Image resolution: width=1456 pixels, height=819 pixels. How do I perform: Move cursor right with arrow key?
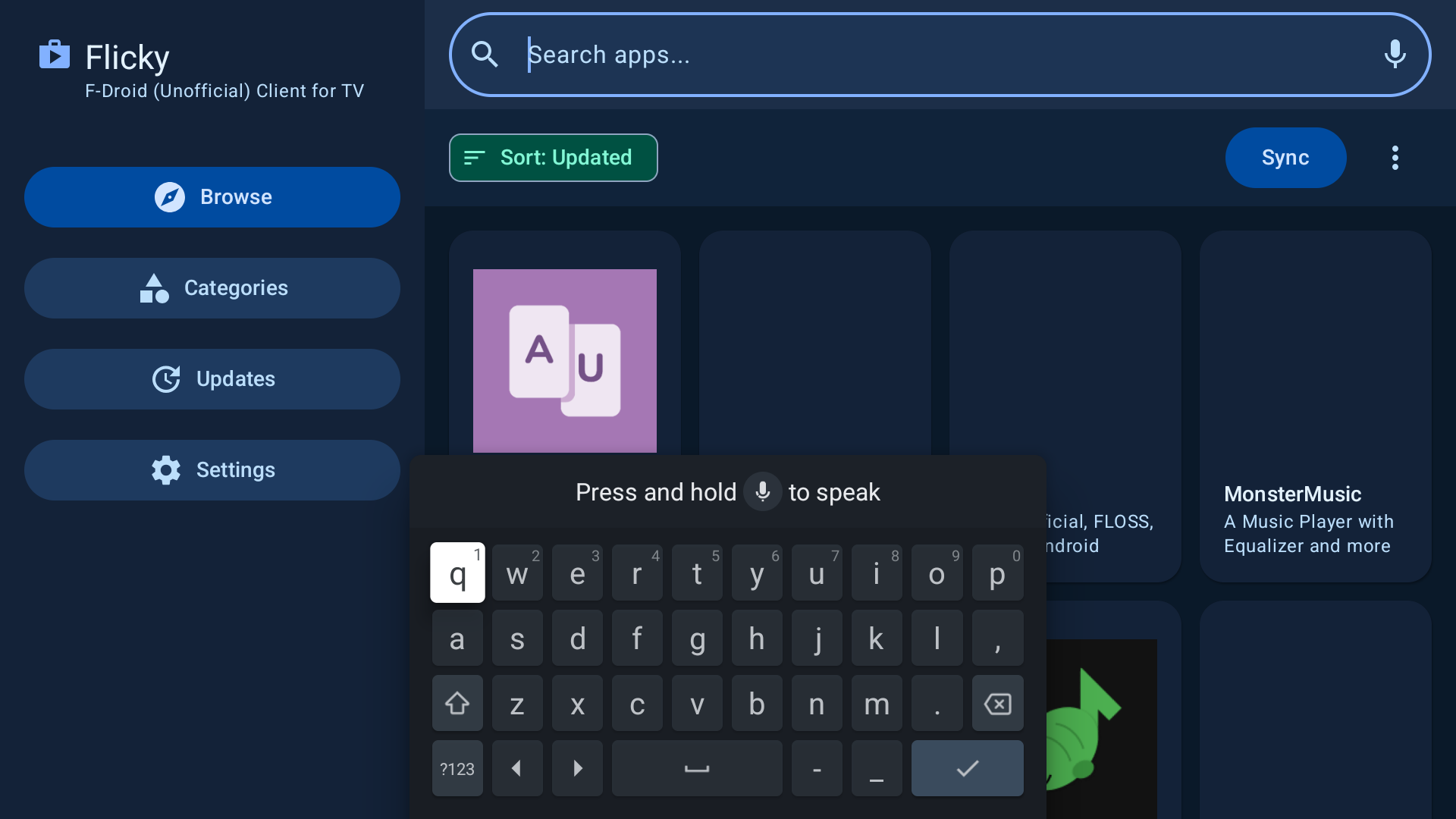577,768
